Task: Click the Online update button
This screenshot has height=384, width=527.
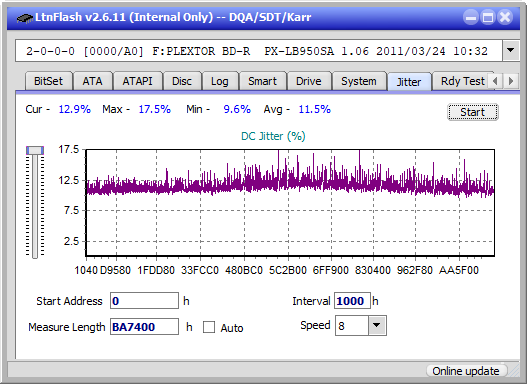Action: point(466,371)
